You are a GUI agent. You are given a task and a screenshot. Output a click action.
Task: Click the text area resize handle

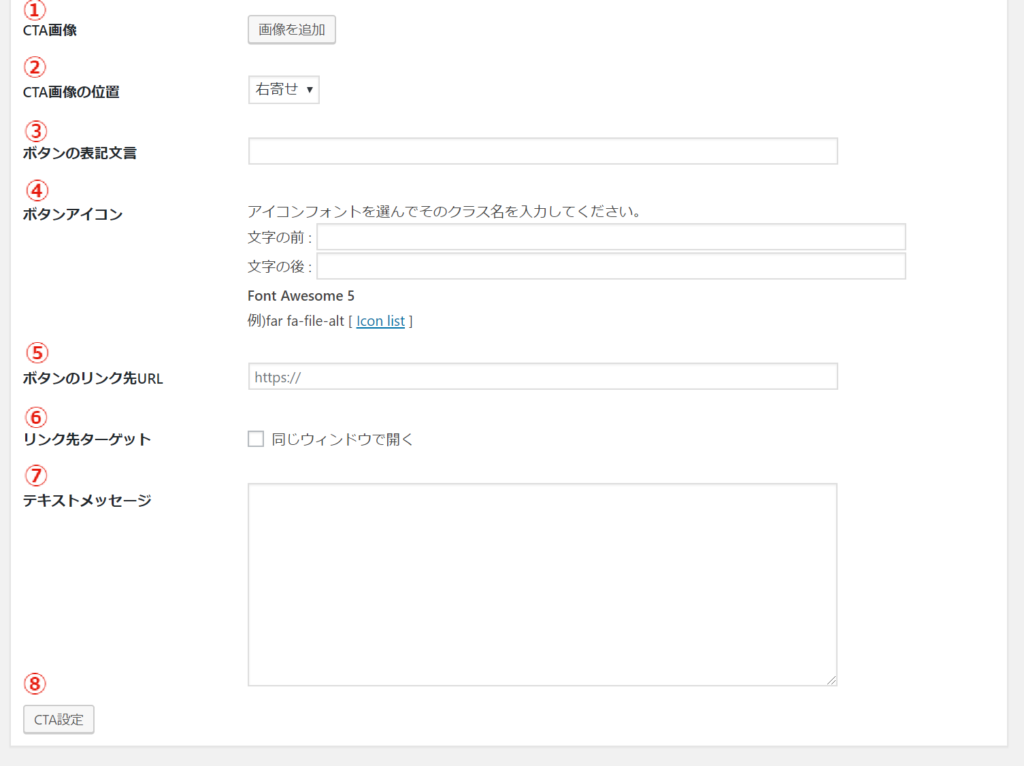click(x=830, y=679)
